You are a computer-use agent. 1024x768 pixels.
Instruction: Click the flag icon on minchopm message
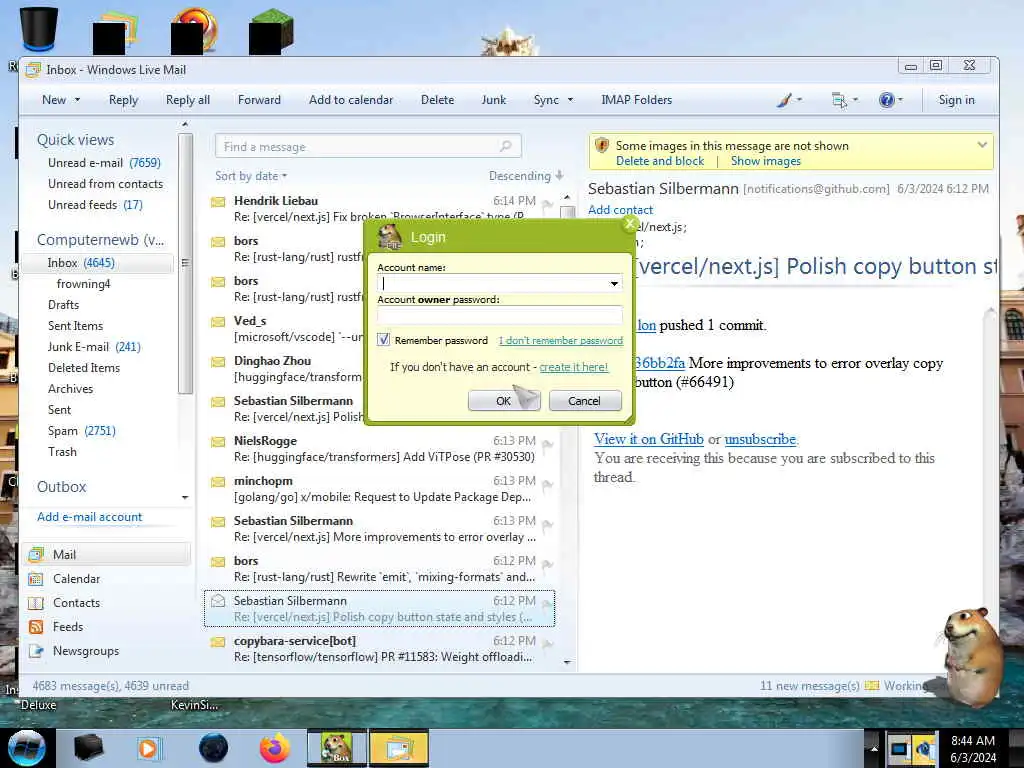(548, 485)
